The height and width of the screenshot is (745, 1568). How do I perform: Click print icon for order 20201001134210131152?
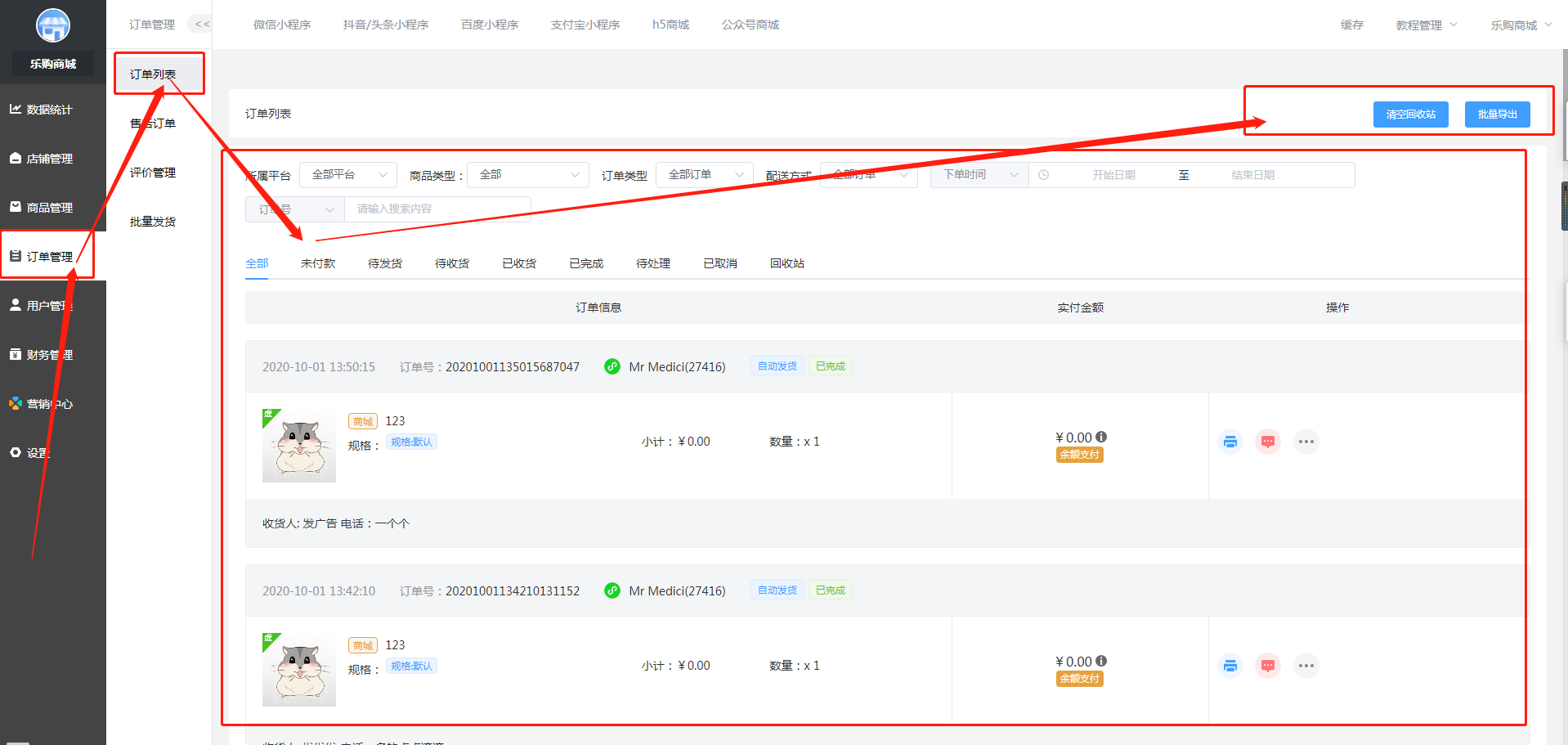[x=1230, y=666]
